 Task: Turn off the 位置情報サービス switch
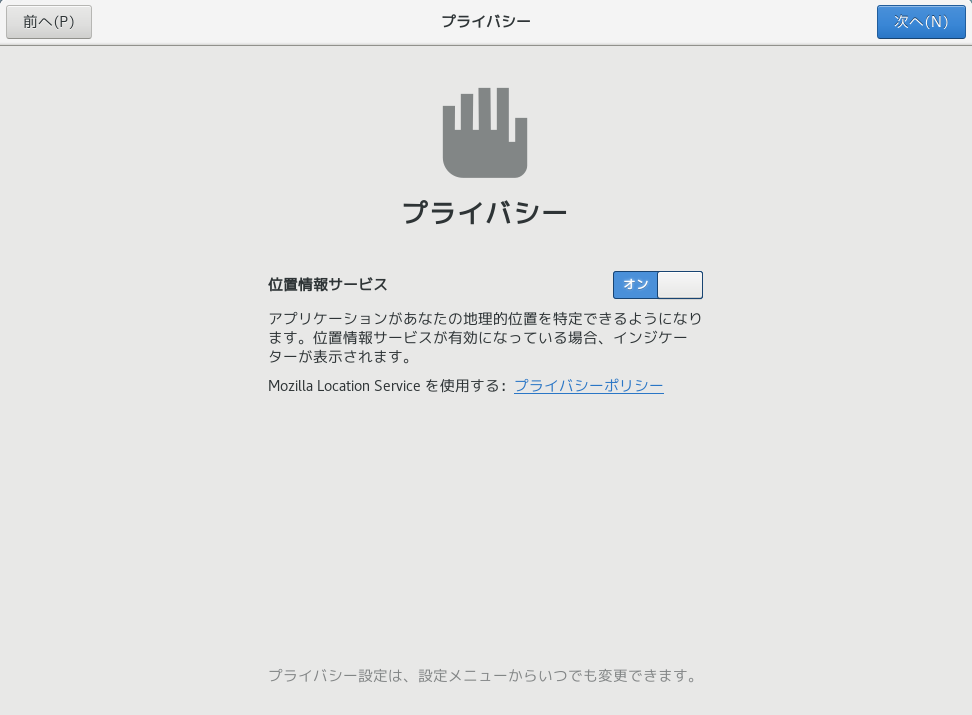[658, 285]
